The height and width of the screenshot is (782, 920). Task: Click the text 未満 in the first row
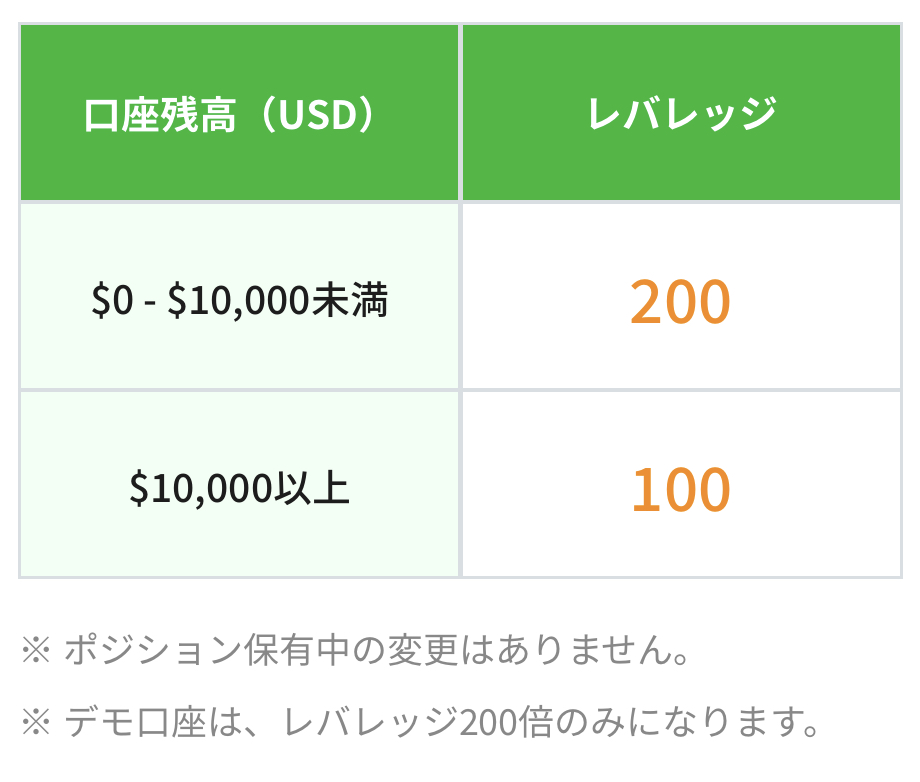[x=350, y=300]
